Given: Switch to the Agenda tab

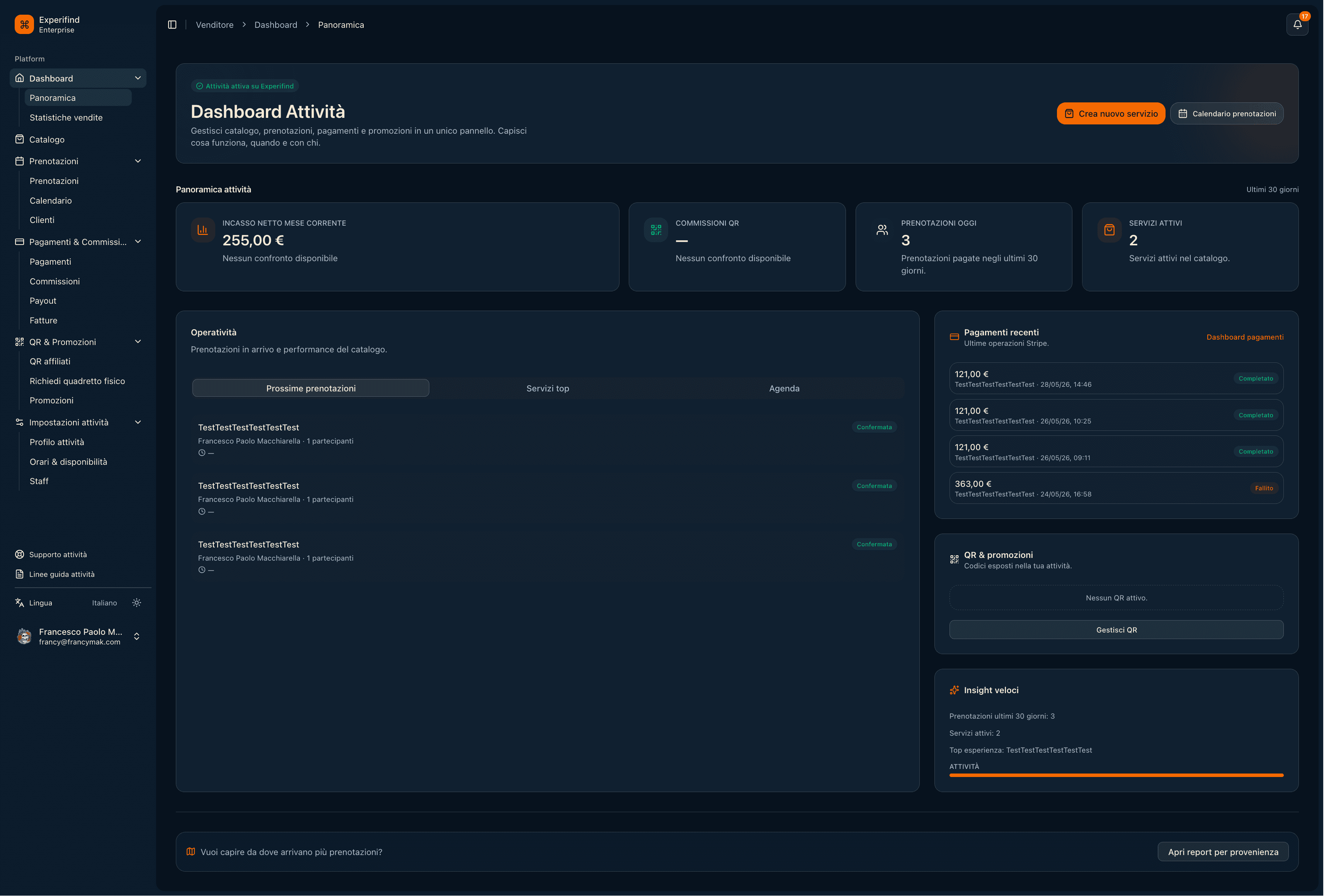Looking at the screenshot, I should [785, 388].
